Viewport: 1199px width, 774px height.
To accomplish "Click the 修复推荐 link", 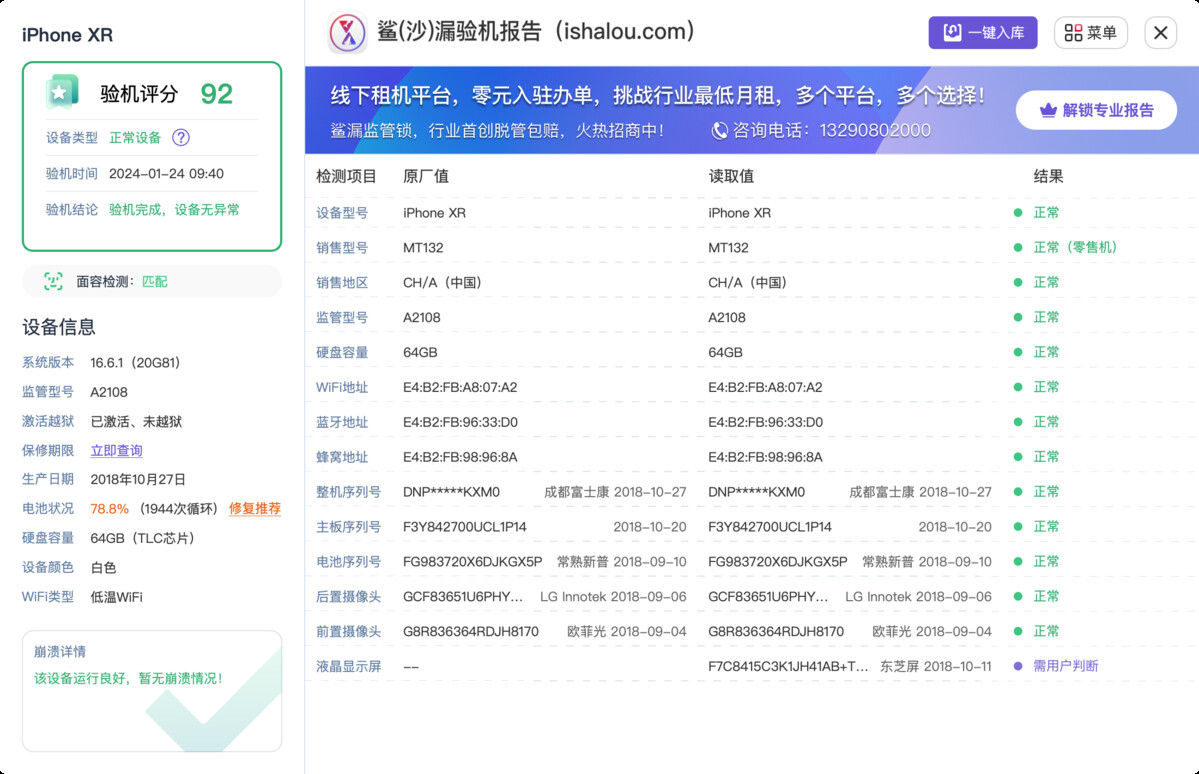I will click(255, 509).
